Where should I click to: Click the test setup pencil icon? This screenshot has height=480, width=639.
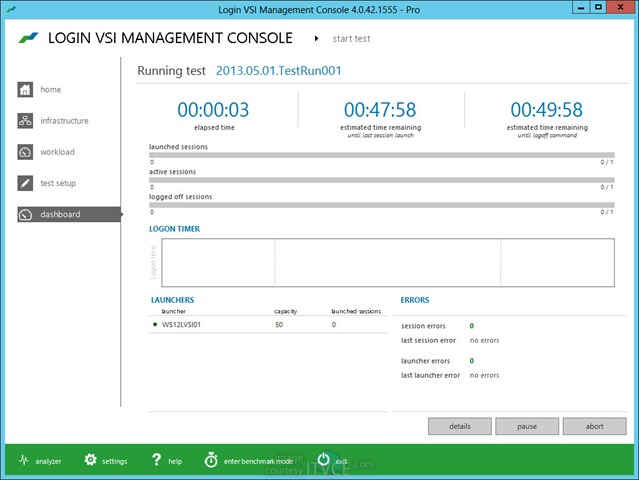coord(25,183)
